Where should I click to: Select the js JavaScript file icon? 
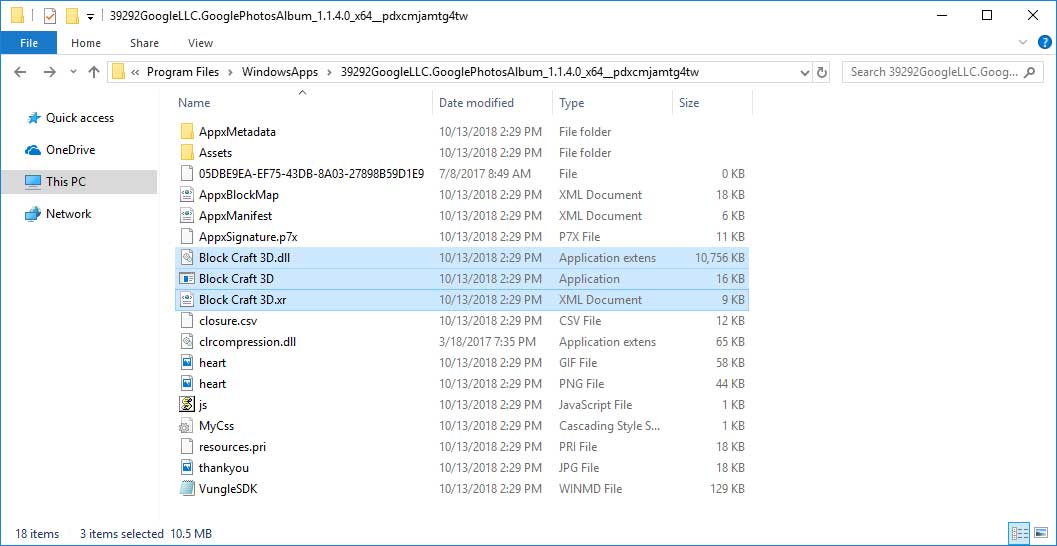click(187, 404)
